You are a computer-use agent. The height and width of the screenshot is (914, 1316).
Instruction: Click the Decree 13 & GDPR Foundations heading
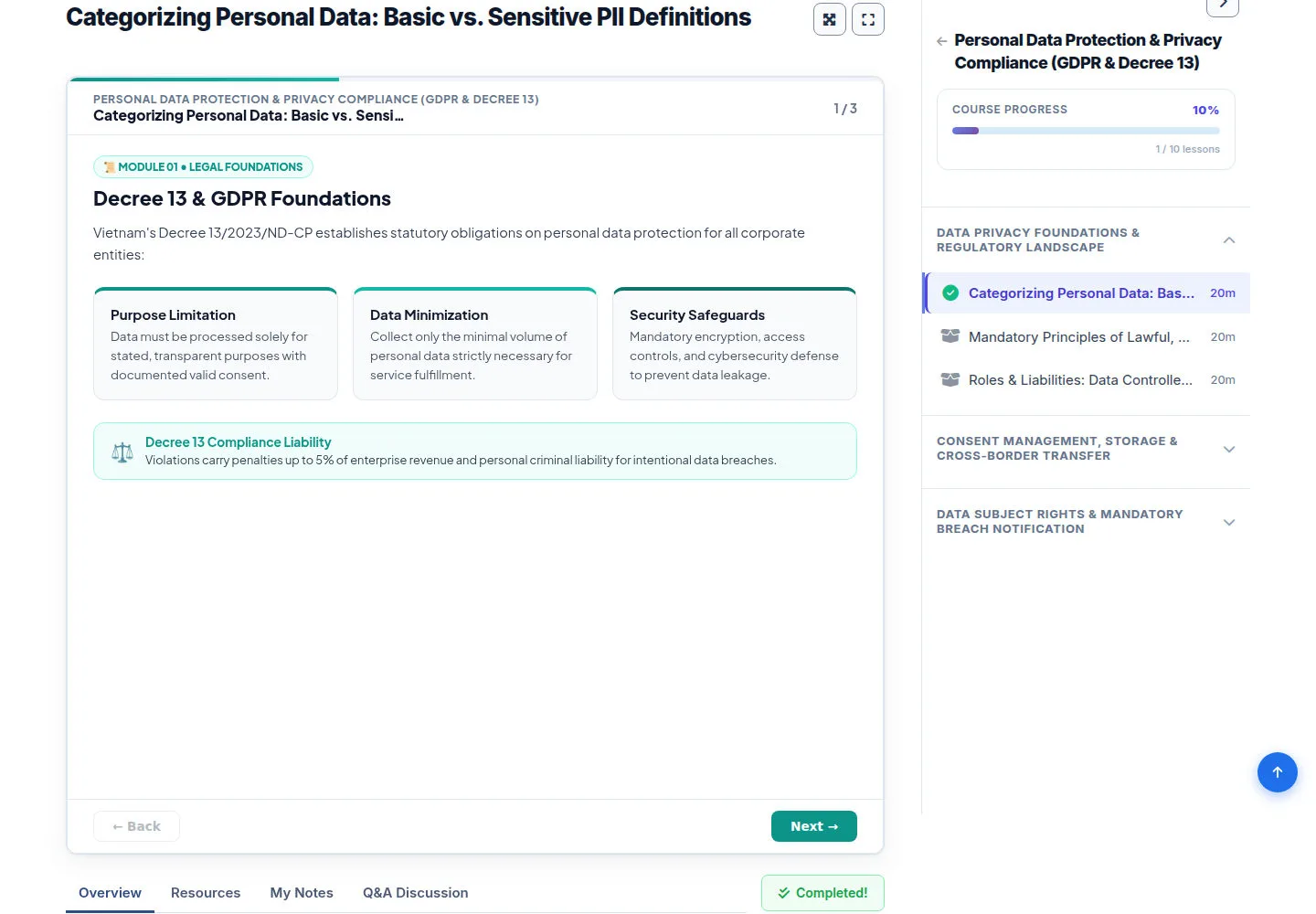(x=242, y=199)
